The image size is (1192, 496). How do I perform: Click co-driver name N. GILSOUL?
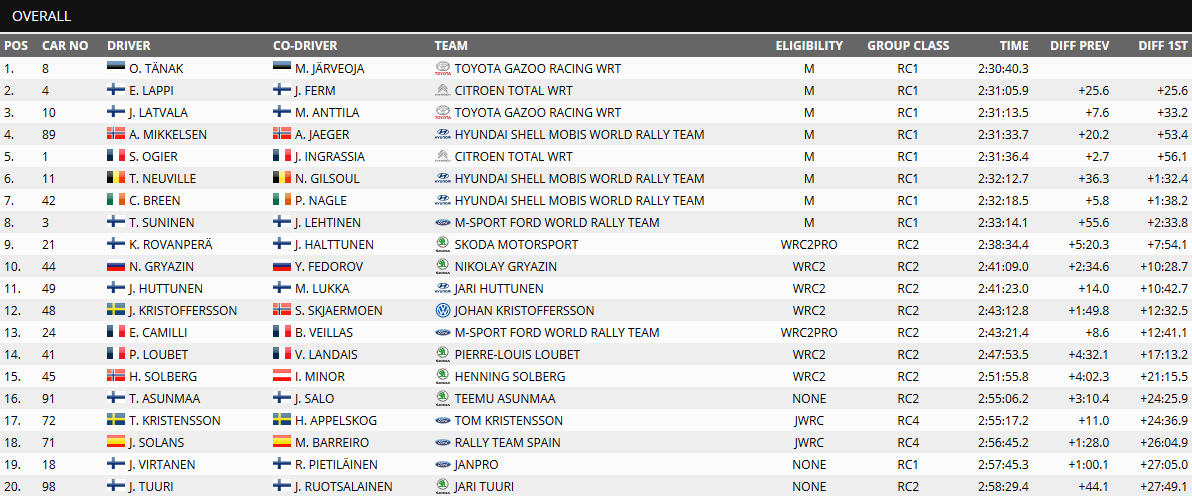[327, 179]
